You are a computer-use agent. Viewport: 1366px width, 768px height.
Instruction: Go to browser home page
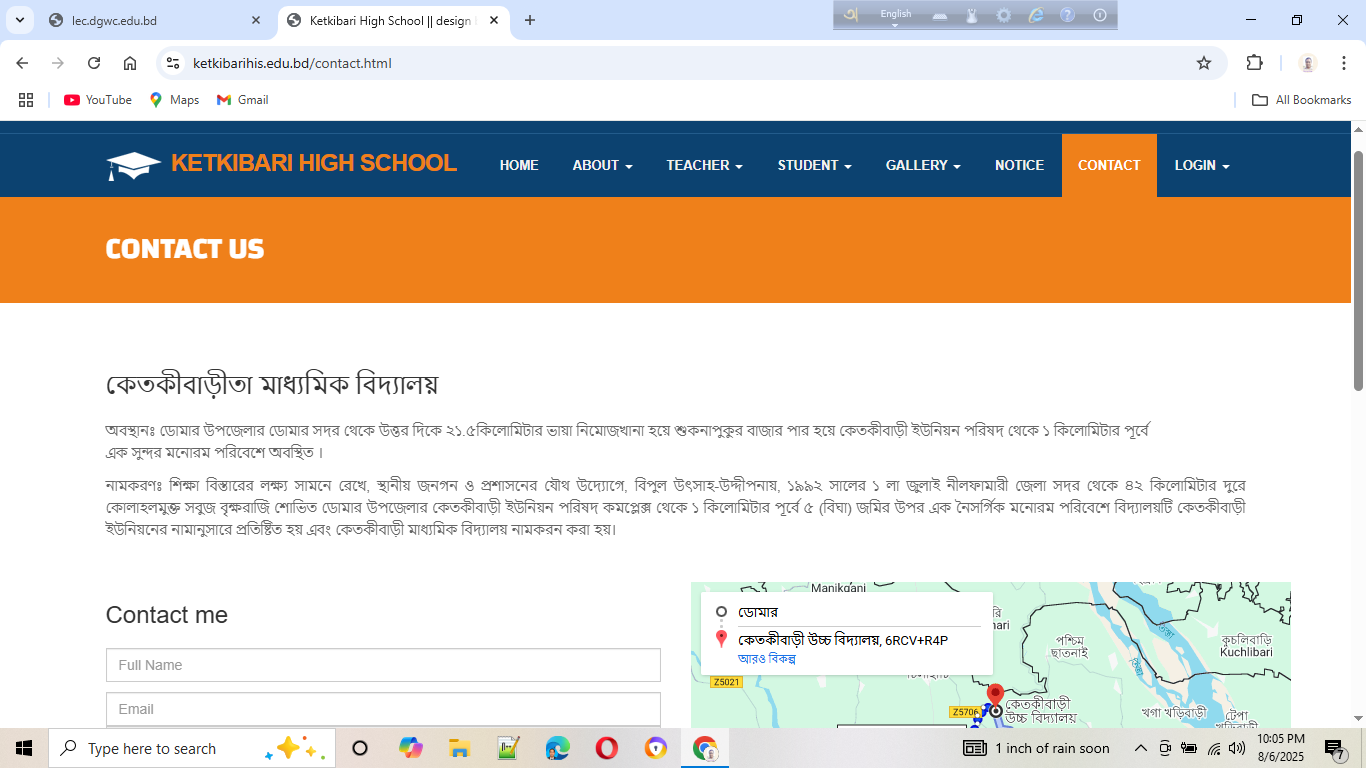pyautogui.click(x=130, y=63)
